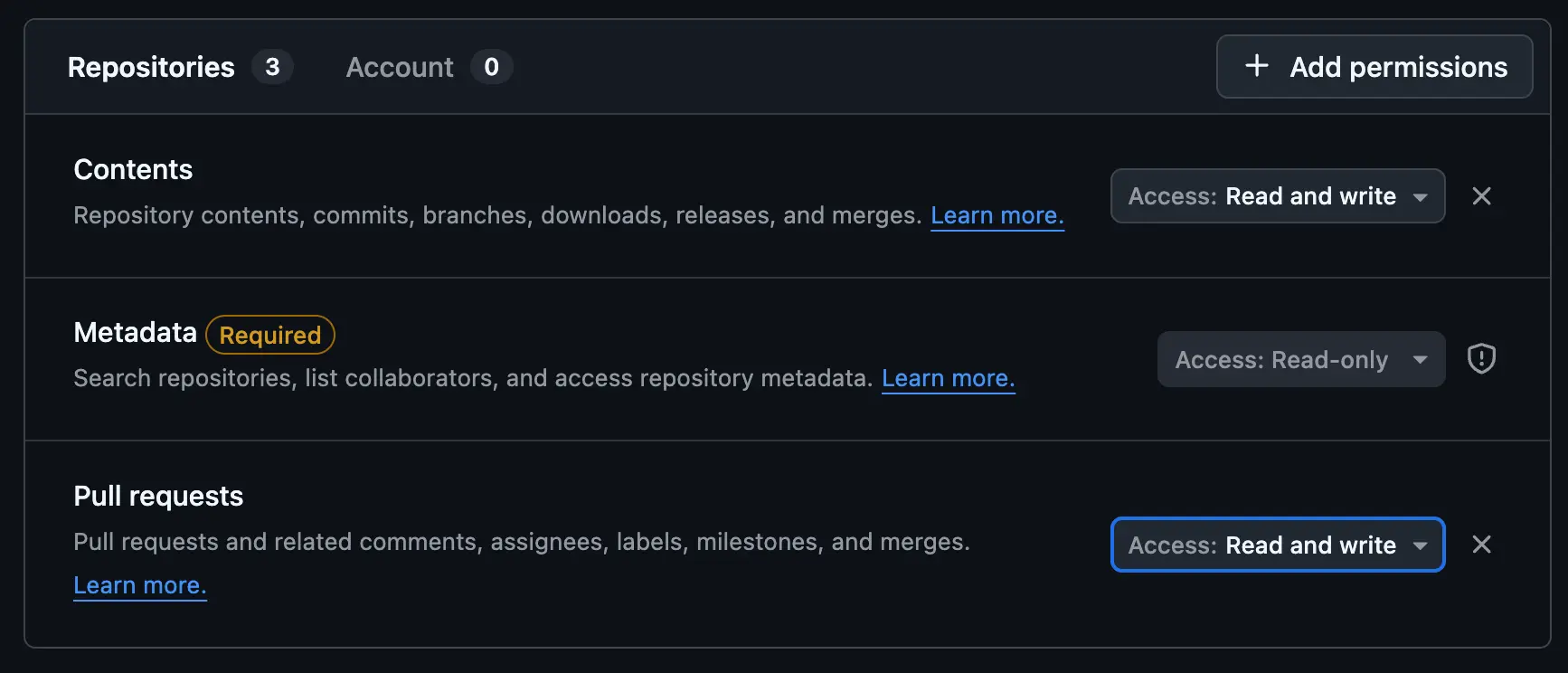Click the plus icon to add permissions
Screen dimensions: 1568x673
coord(1256,66)
